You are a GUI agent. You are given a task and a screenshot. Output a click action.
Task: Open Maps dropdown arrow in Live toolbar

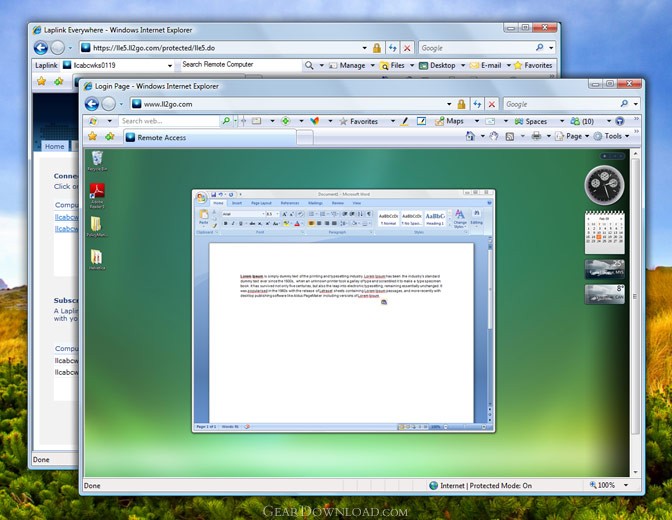pos(477,121)
